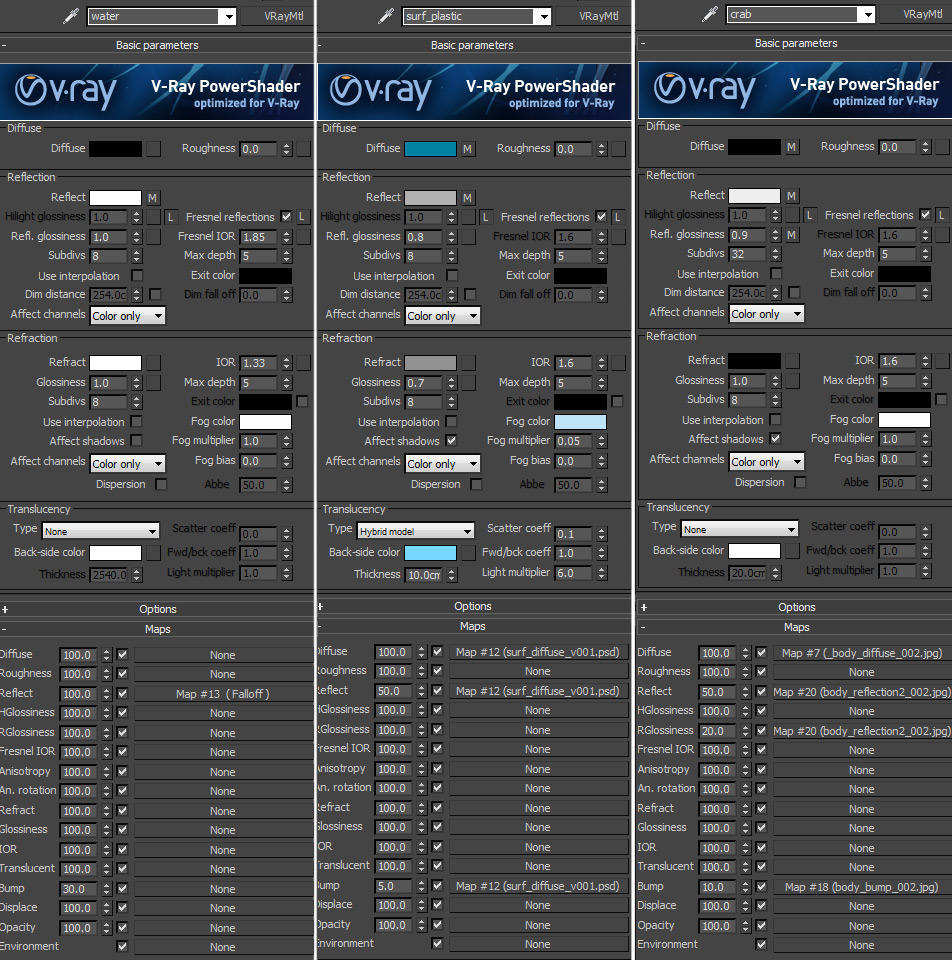Disable Fresnel reflections in surf_plastic
Viewport: 952px width, 960px height.
[x=601, y=216]
